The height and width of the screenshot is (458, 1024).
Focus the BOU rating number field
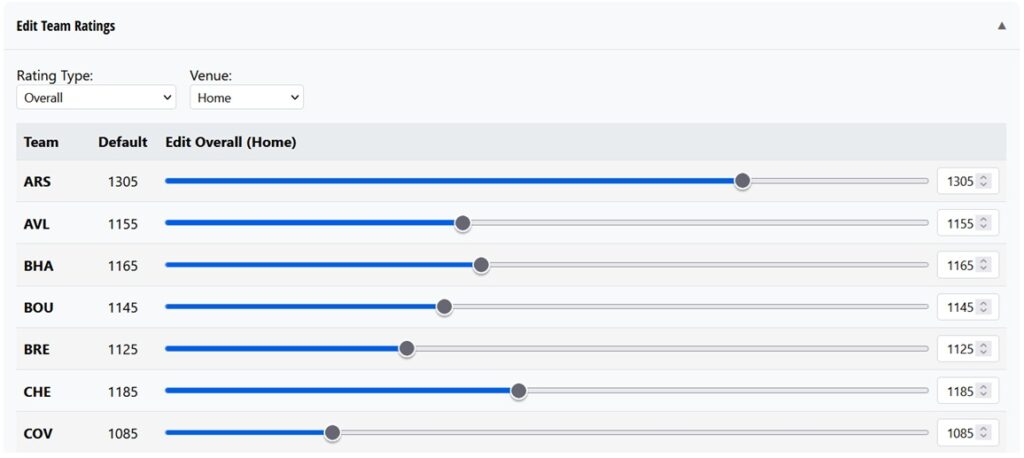point(968,307)
